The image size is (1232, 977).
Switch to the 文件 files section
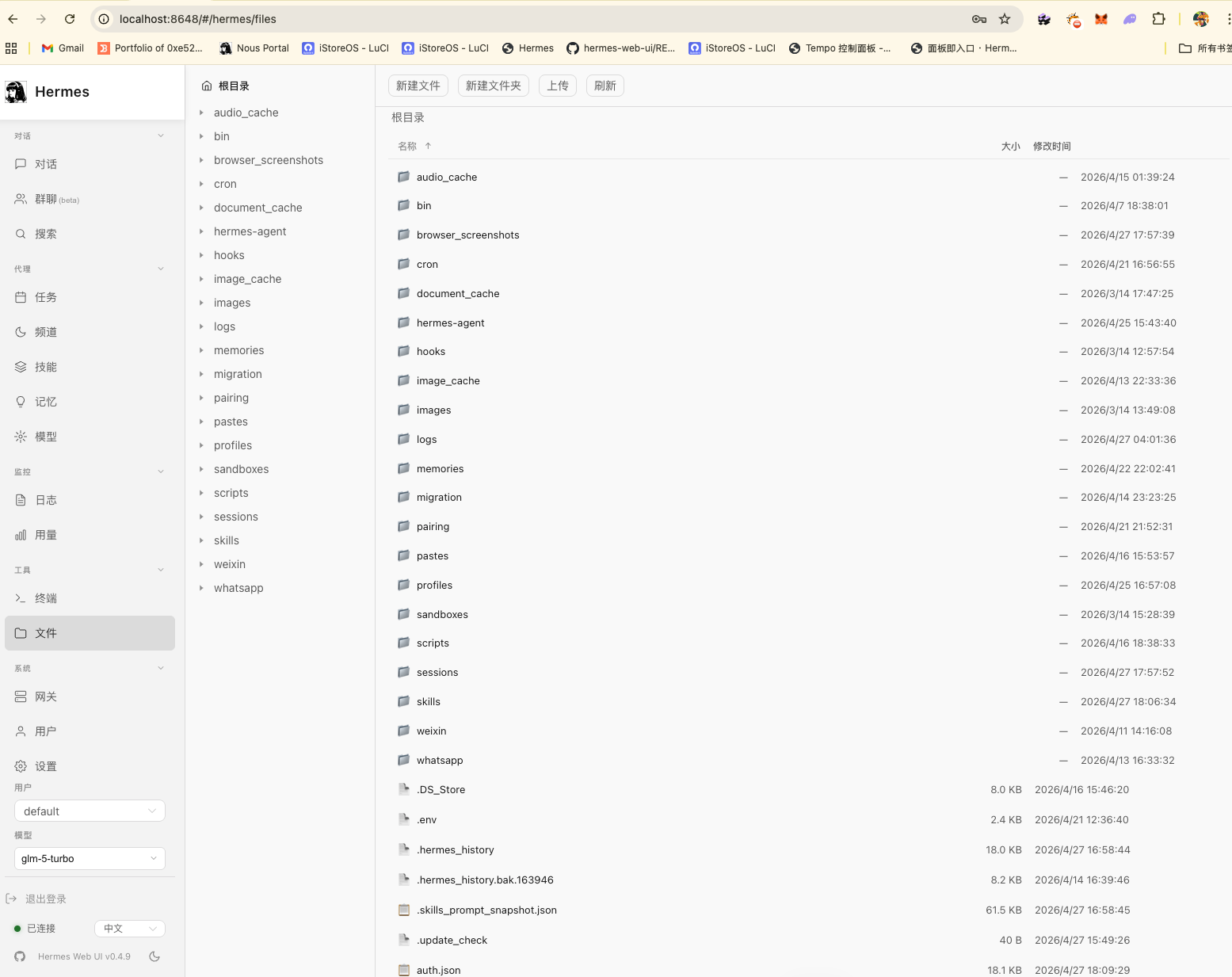pos(45,633)
